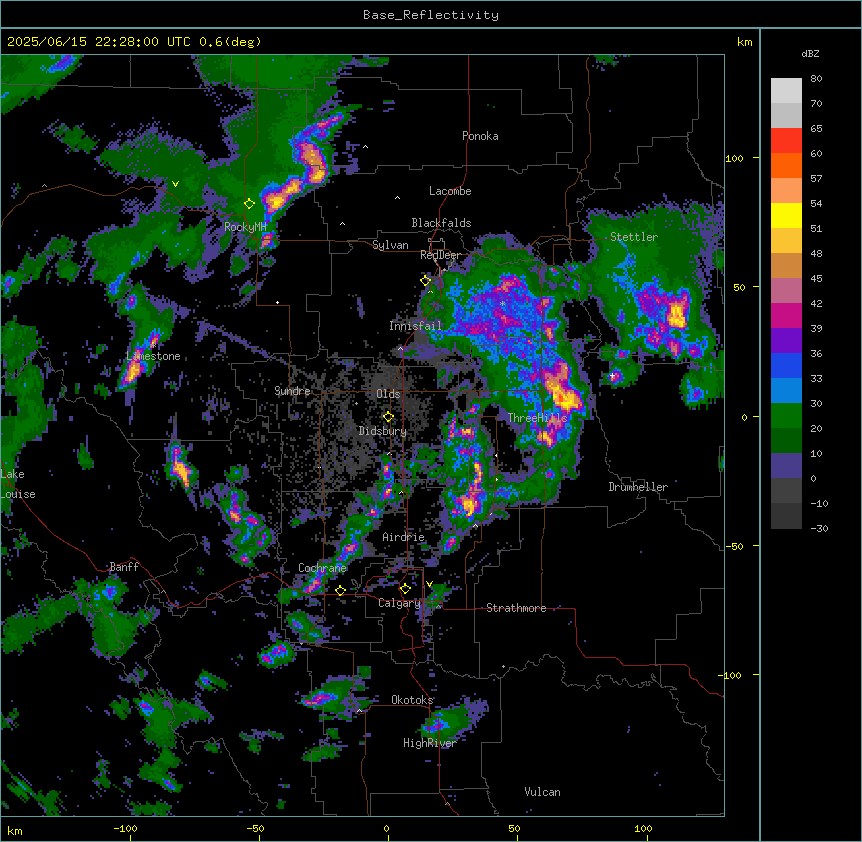Click the Sundre city label
The image size is (862, 842).
point(292,391)
